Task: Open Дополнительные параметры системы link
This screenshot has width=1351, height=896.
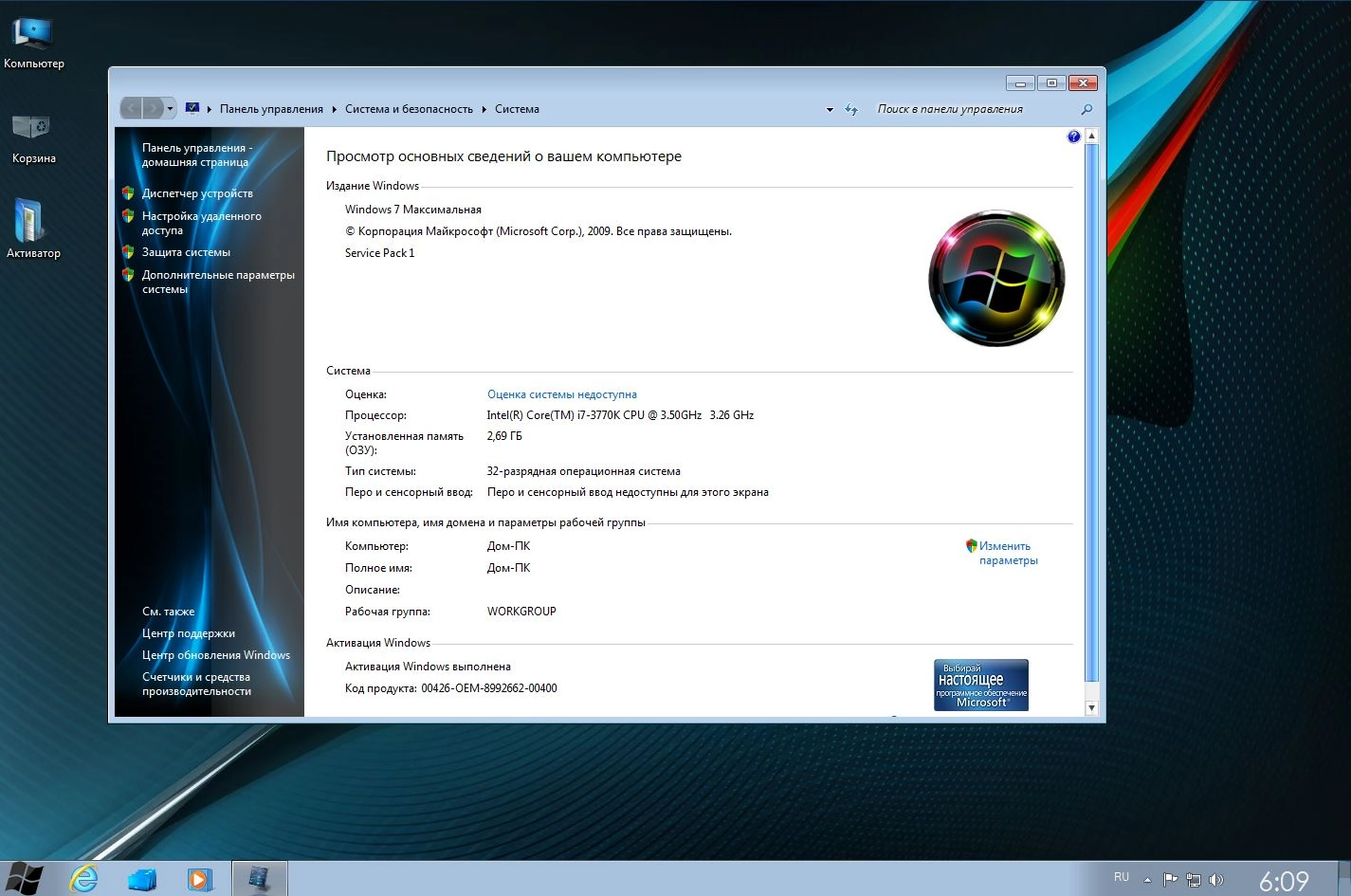Action: [x=218, y=282]
